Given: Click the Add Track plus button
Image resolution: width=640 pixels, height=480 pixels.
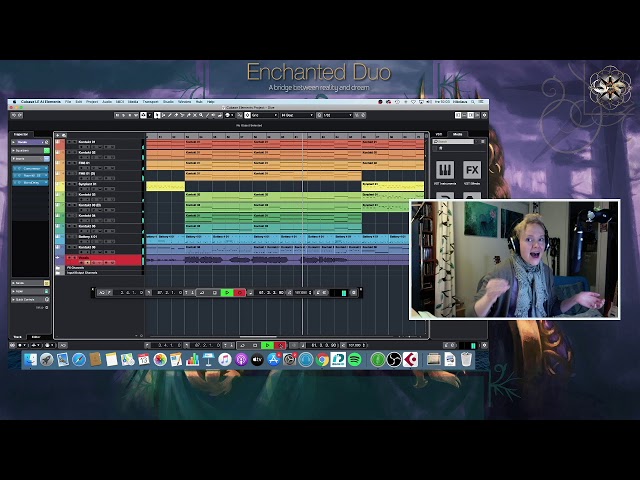Looking at the screenshot, I should click(58, 134).
